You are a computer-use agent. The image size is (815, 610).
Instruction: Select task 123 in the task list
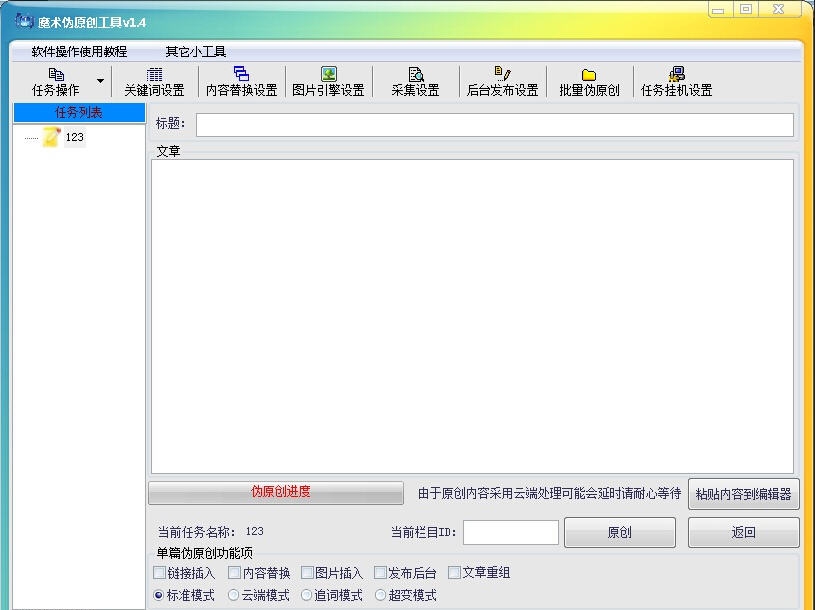click(x=74, y=137)
